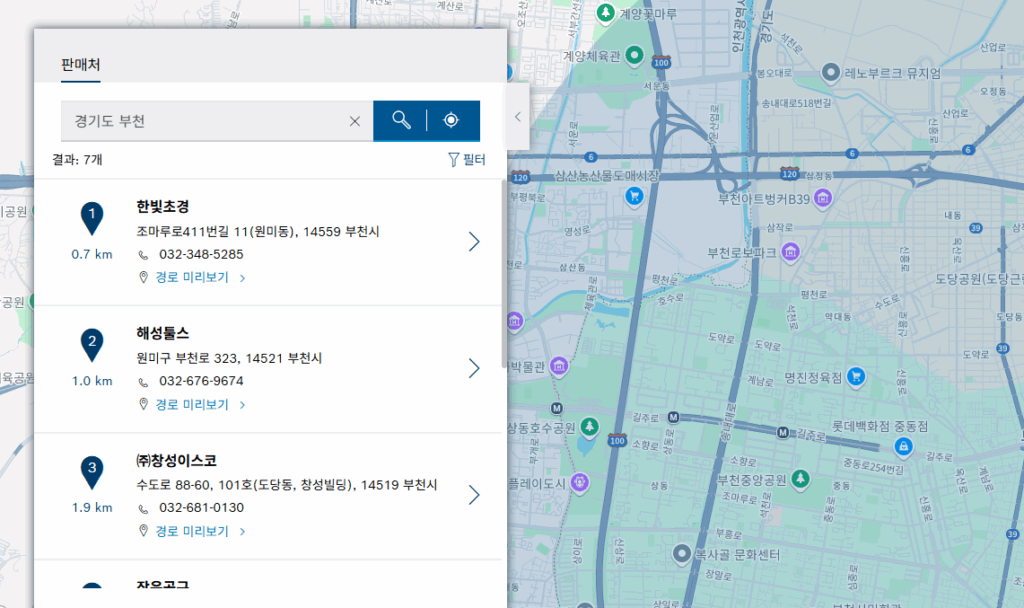Click 부천중앙공원 park marker
The height and width of the screenshot is (608, 1024).
801,479
